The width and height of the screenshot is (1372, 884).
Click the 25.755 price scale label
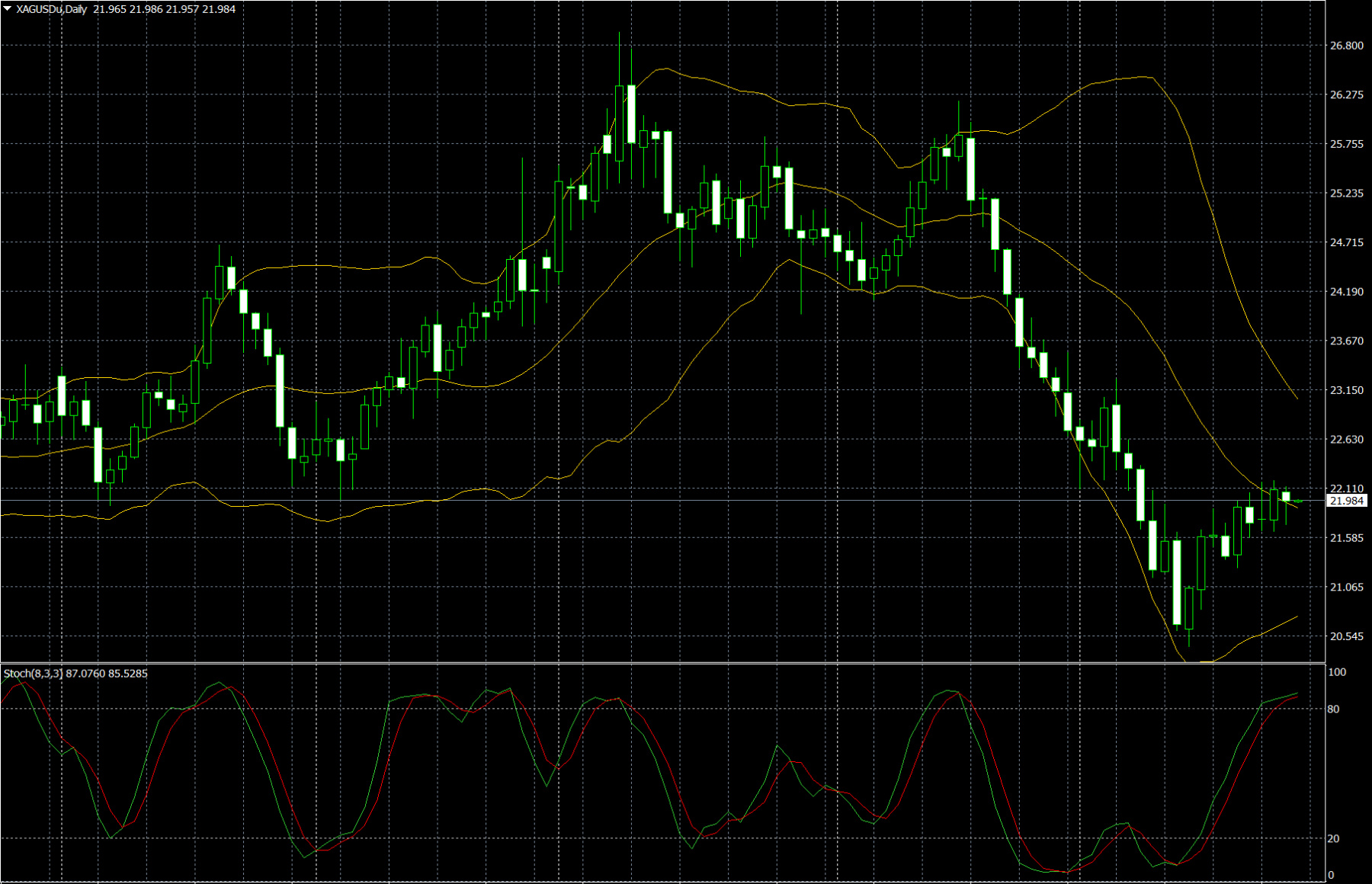(x=1347, y=144)
